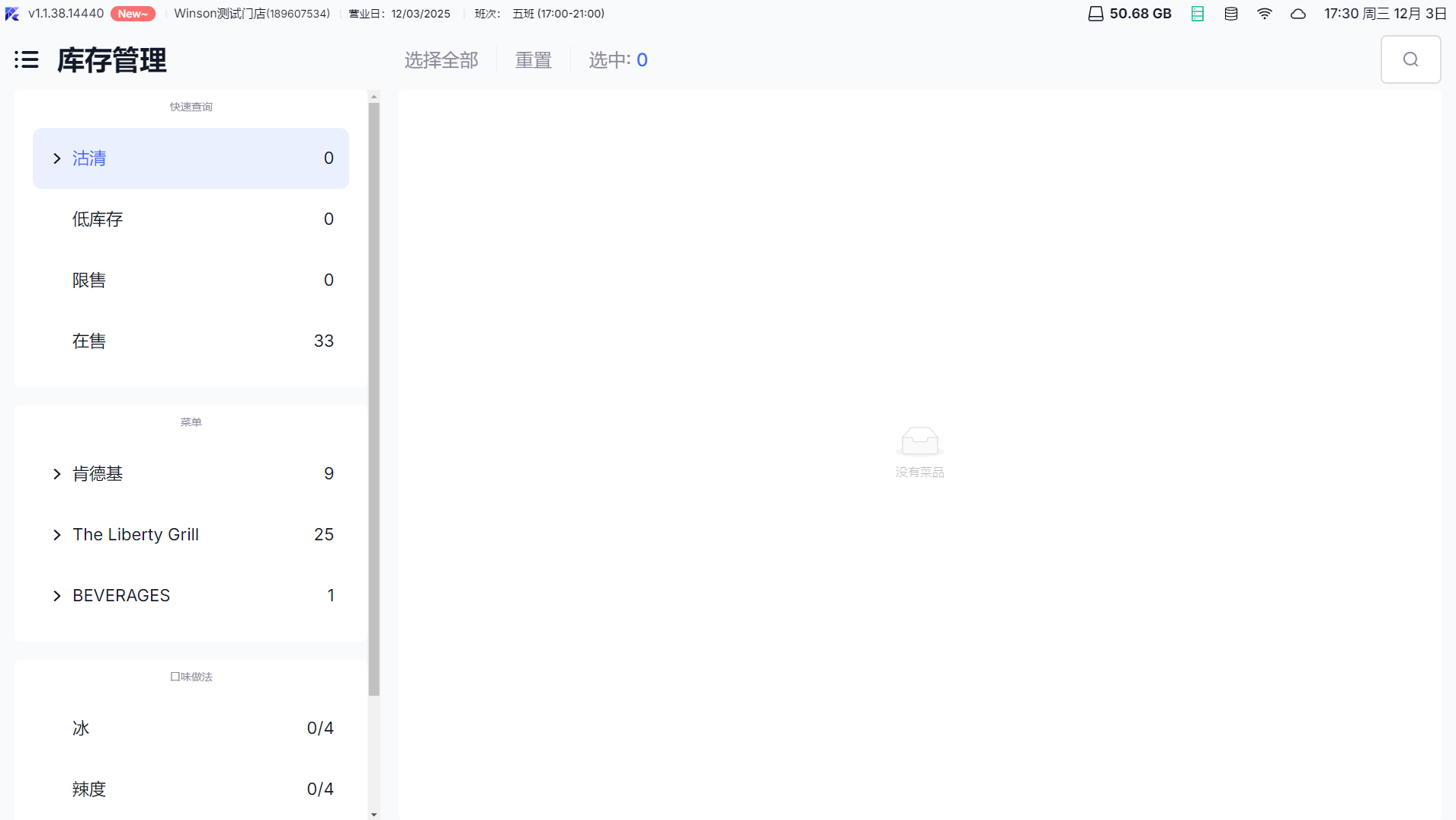Click the 选择全部 button
This screenshot has width=1456, height=820.
(x=441, y=60)
